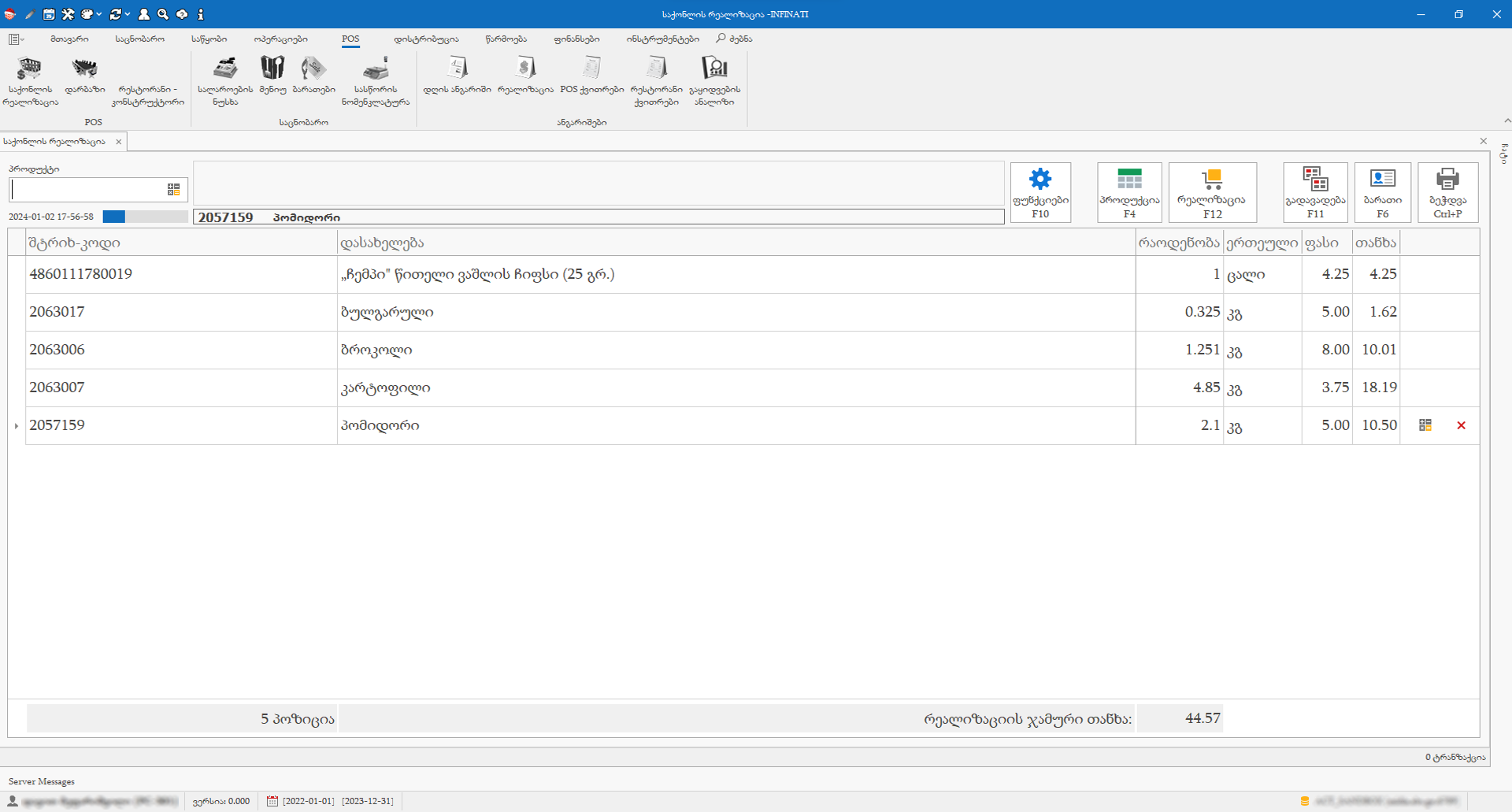Open the calendar icon in quick toolbar

pyautogui.click(x=49, y=14)
